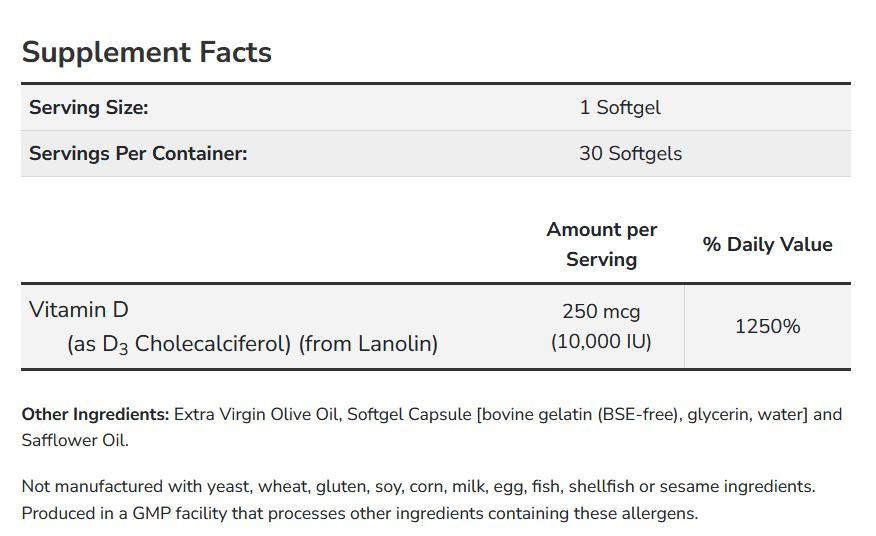Click the Vitamin D row label
Screen dimensions: 876x536
point(78,310)
